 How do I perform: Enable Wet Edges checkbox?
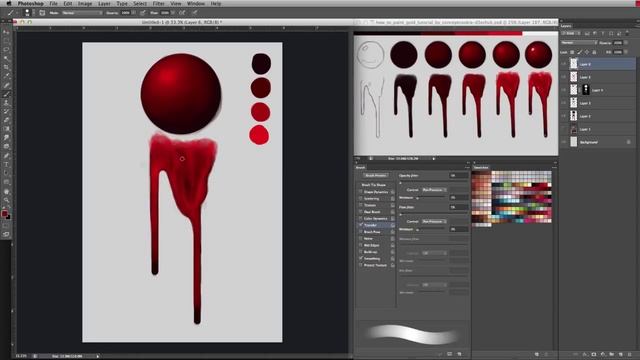[x=360, y=245]
